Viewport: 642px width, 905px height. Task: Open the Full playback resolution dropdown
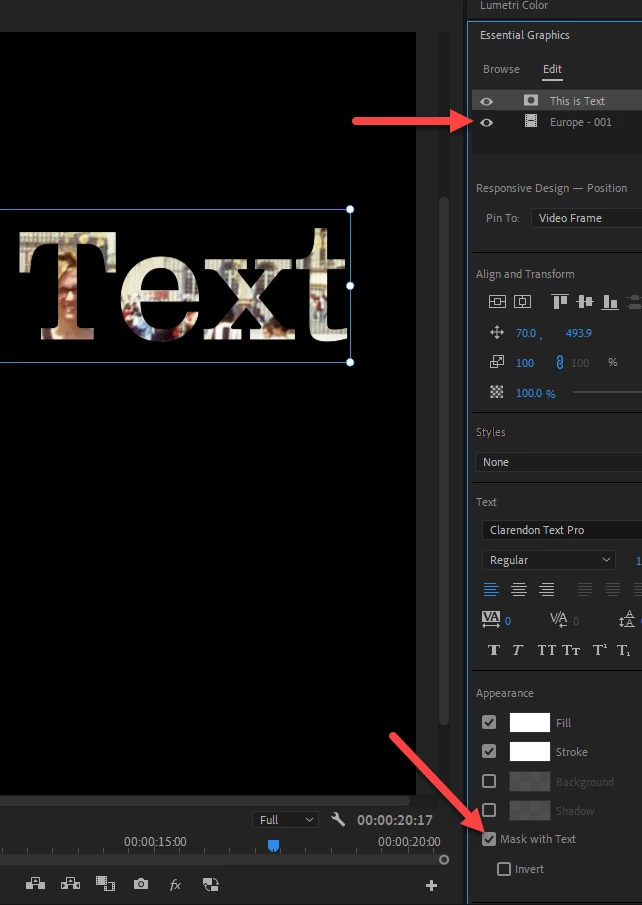[285, 820]
